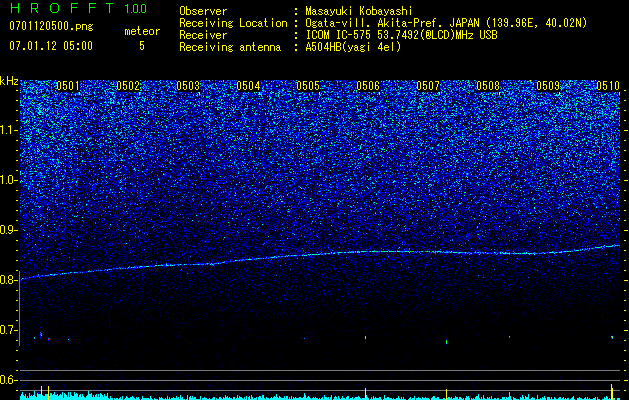Click observer name Masayuki Kobayashi

(359, 11)
